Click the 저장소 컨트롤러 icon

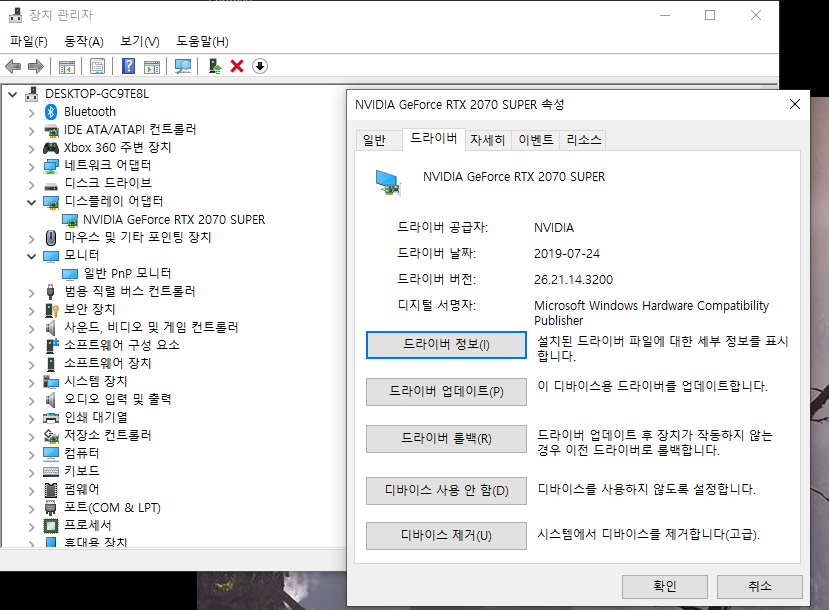[x=51, y=436]
